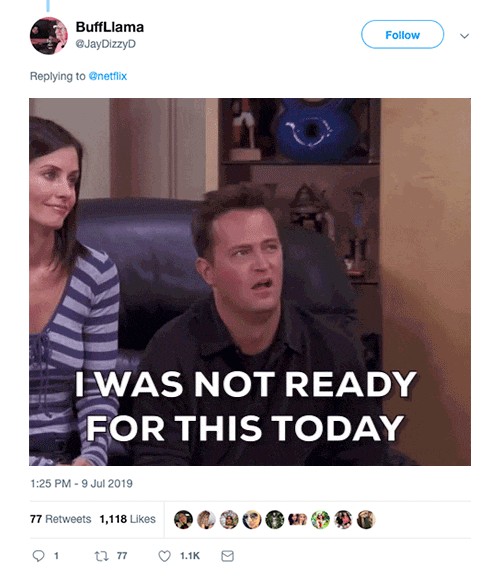The image size is (500, 576).
Task: Click the retweet arrows icon
Action: pyautogui.click(x=101, y=556)
